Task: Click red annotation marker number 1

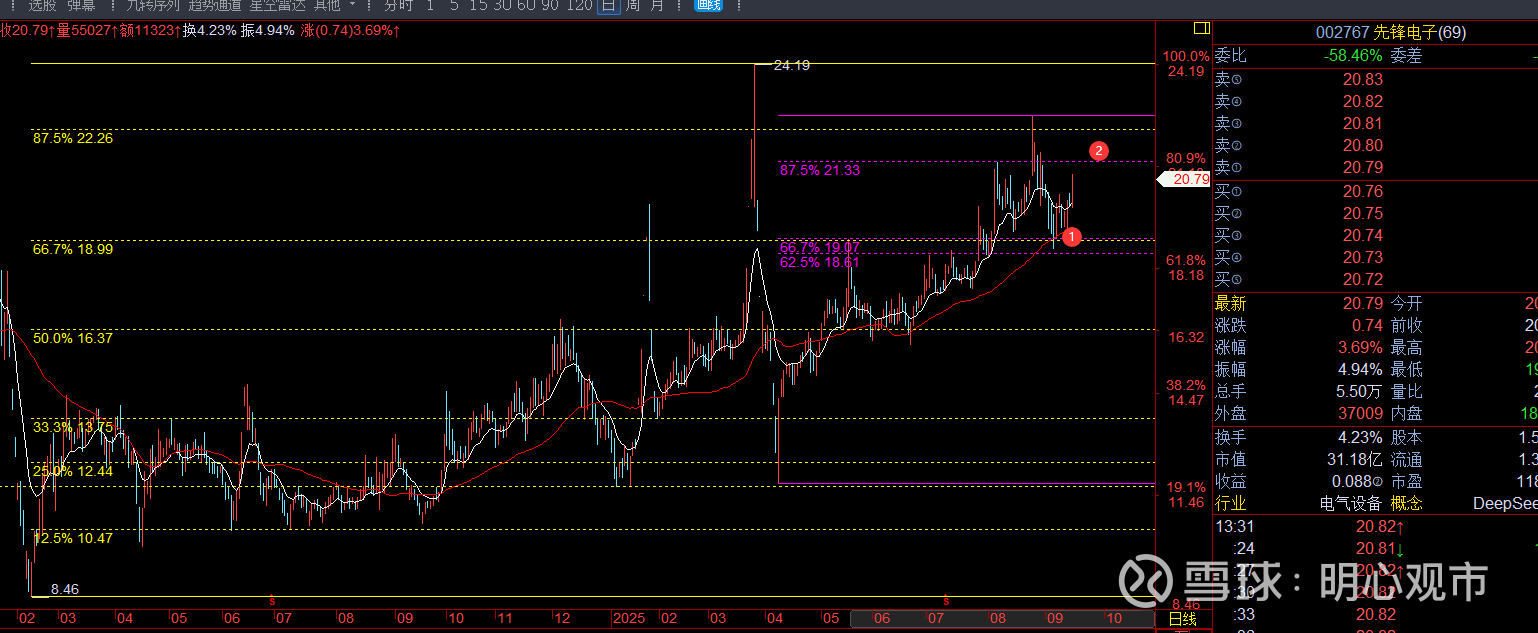Action: (1071, 237)
